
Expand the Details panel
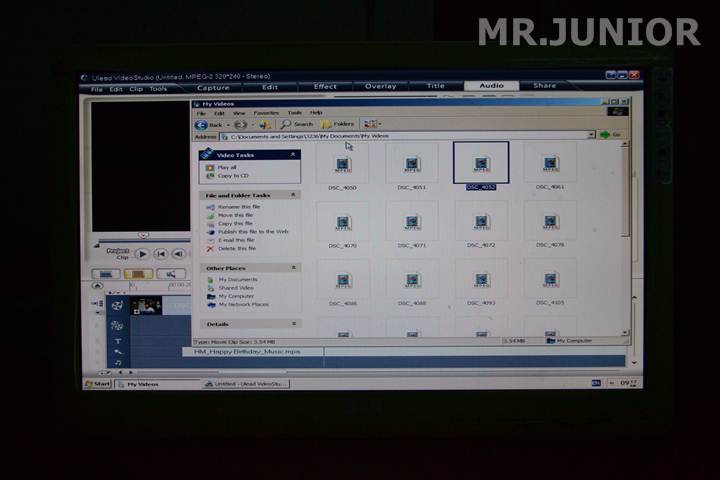[294, 323]
